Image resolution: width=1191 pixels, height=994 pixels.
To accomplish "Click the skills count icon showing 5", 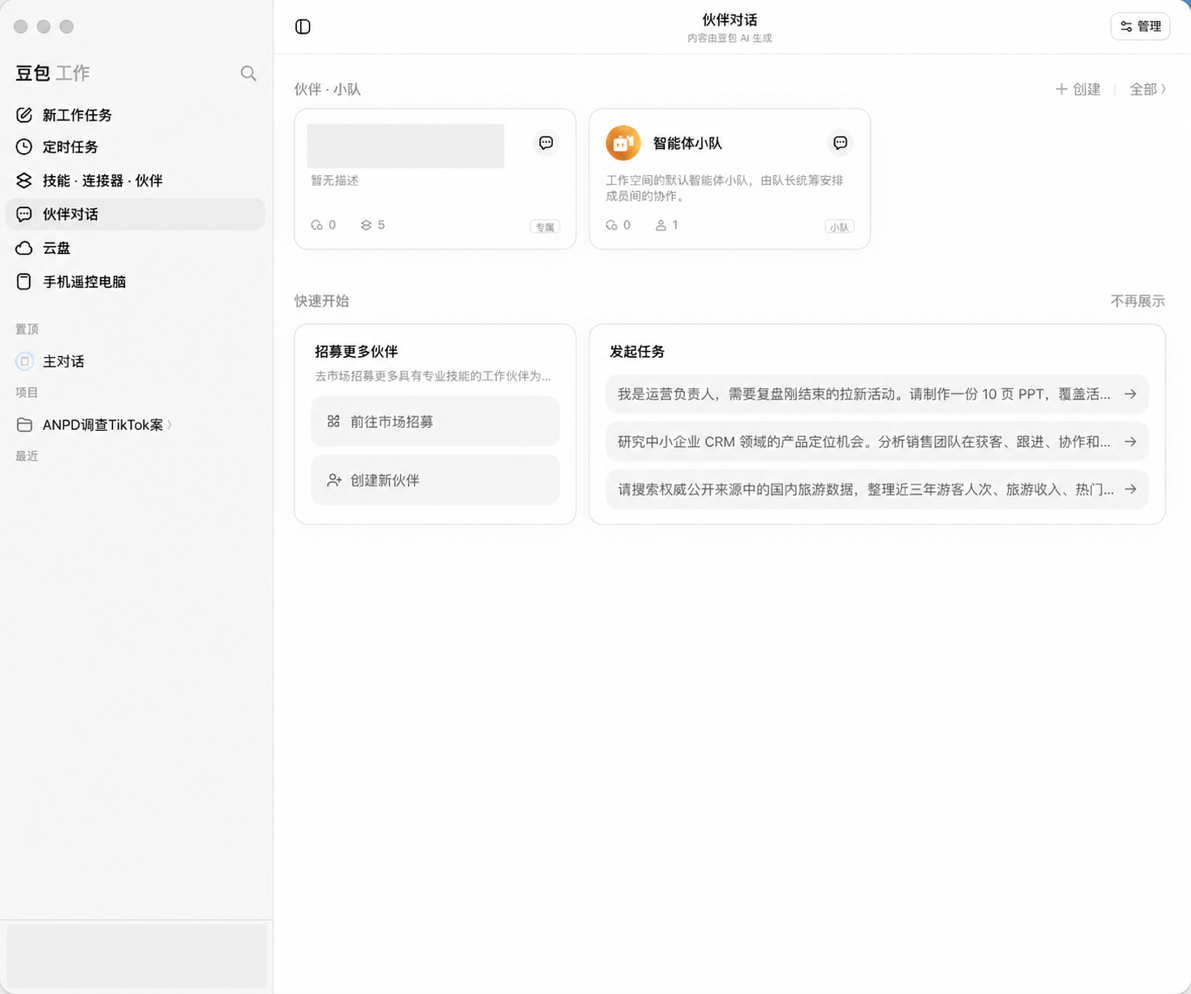I will click(366, 225).
